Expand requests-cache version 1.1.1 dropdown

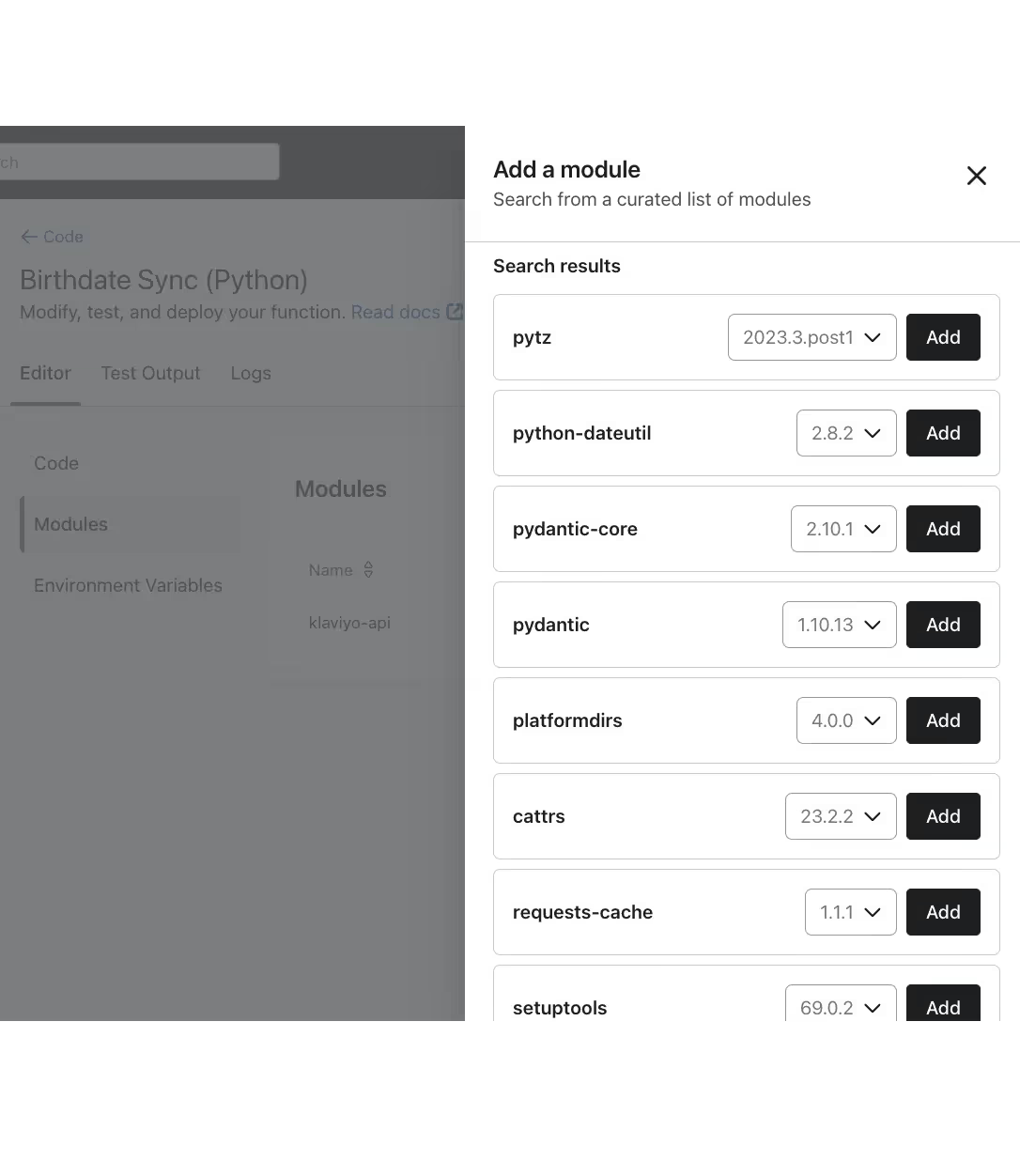coord(851,912)
